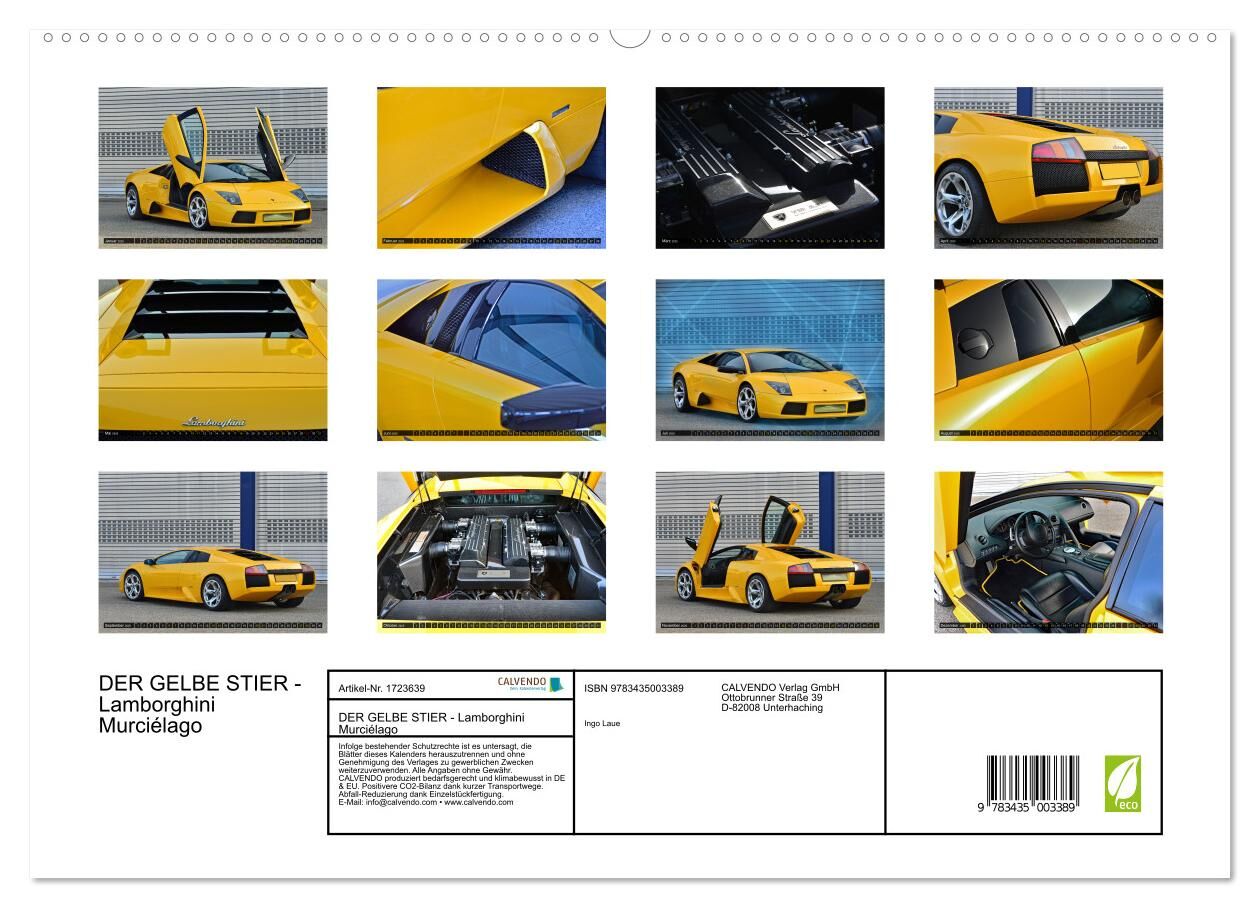
Task: Open the Lamborghini script badge photo
Action: (x=212, y=359)
